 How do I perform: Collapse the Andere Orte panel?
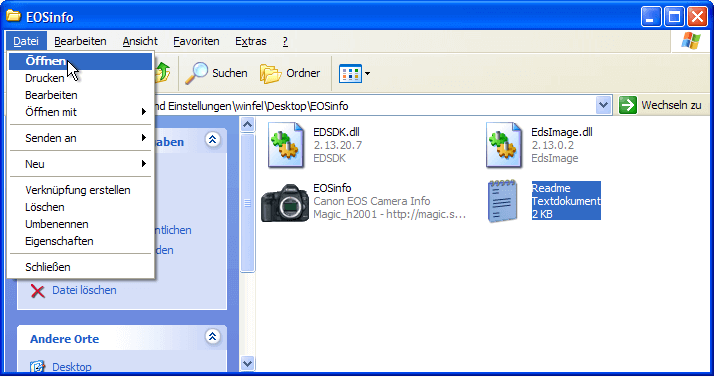(212, 336)
